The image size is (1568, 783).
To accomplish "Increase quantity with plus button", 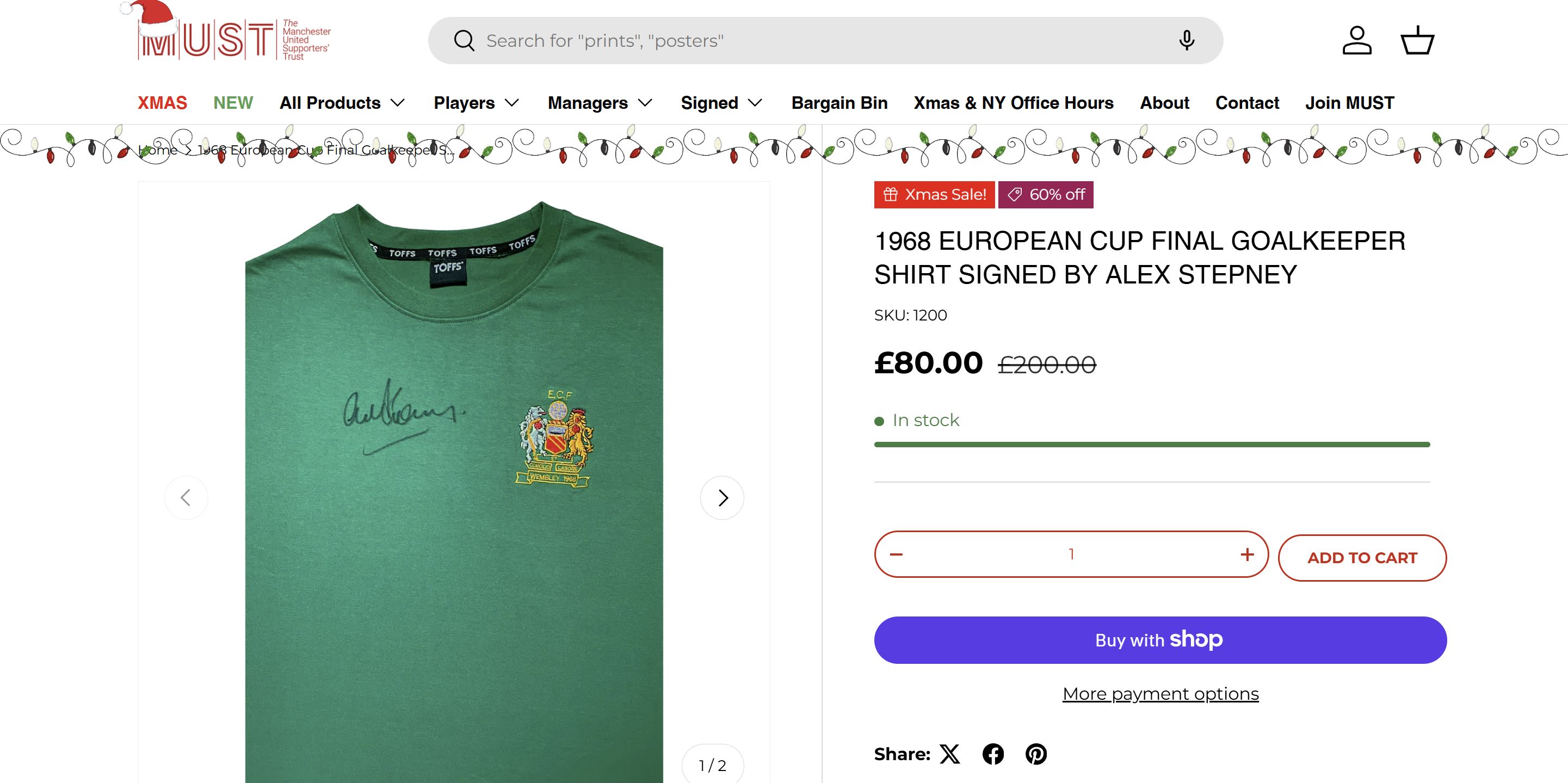I will (1247, 554).
